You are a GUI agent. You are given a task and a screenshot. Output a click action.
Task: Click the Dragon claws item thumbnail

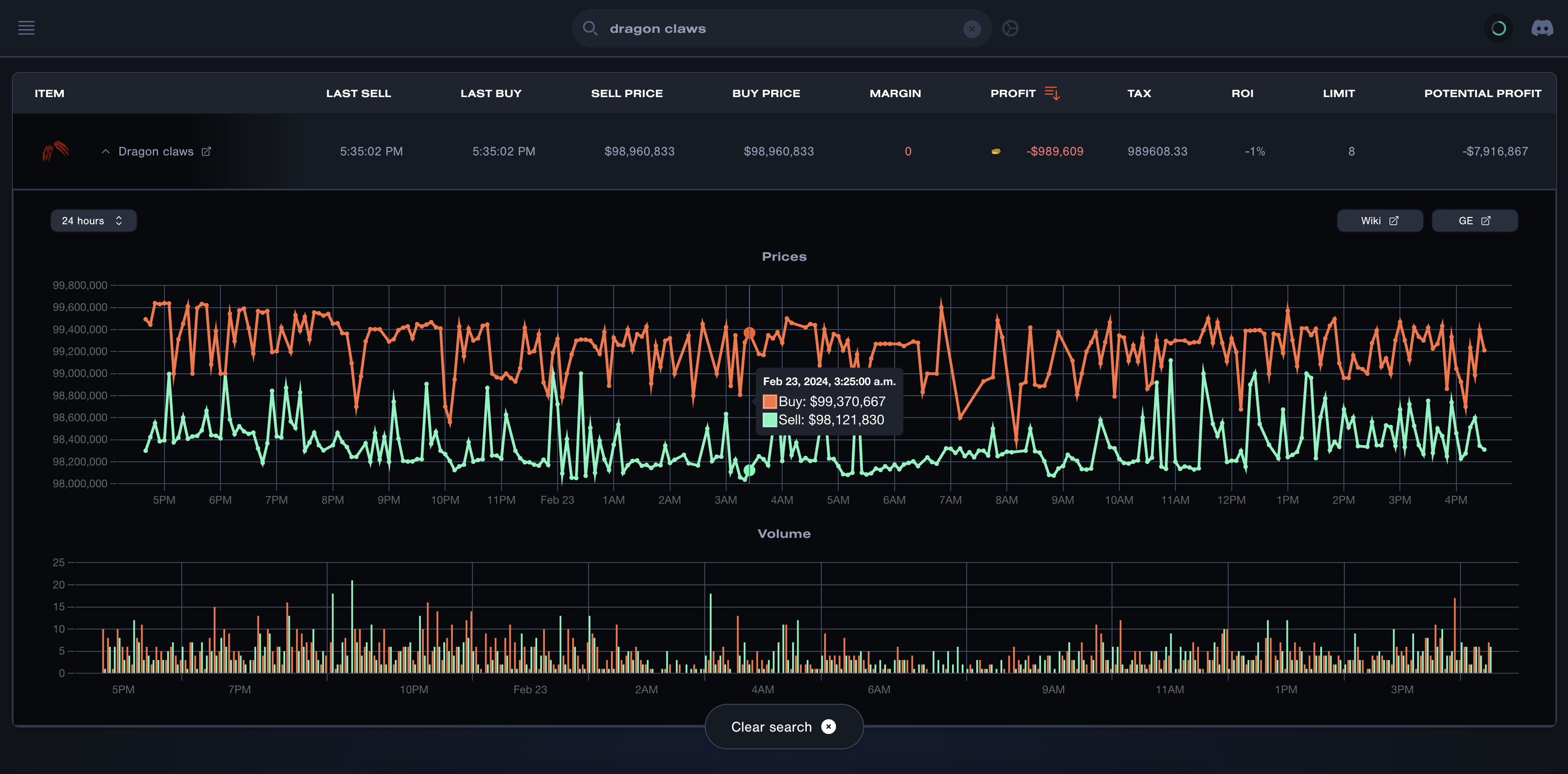56,151
